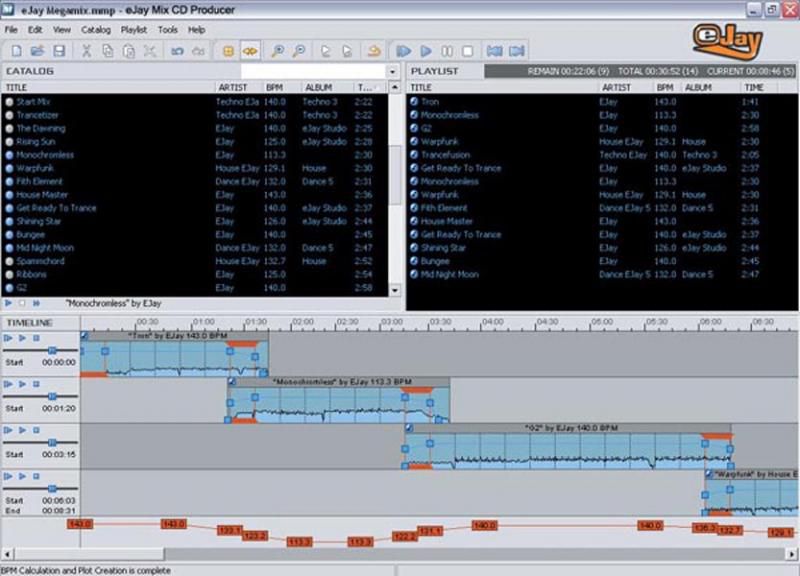Toggle the checkbox on the G2 clip header
Viewport: 800px width, 576px height.
[409, 427]
